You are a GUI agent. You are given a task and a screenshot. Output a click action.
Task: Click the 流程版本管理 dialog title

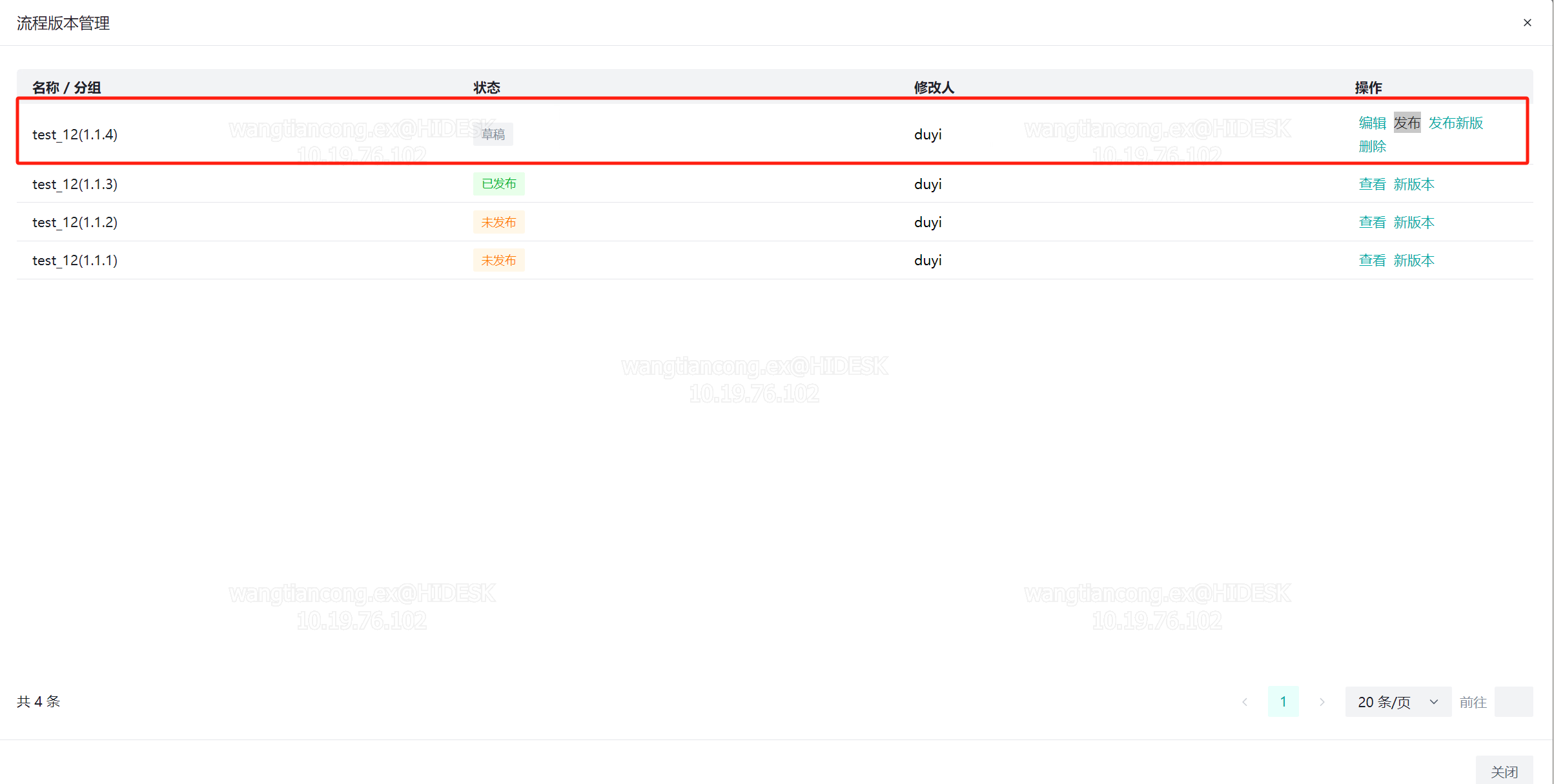63,23
